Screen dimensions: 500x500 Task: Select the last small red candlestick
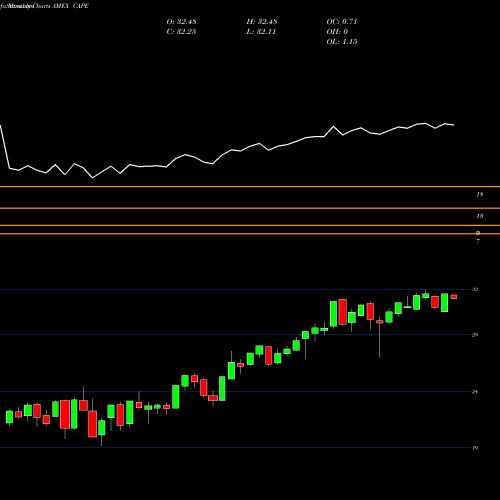point(454,297)
